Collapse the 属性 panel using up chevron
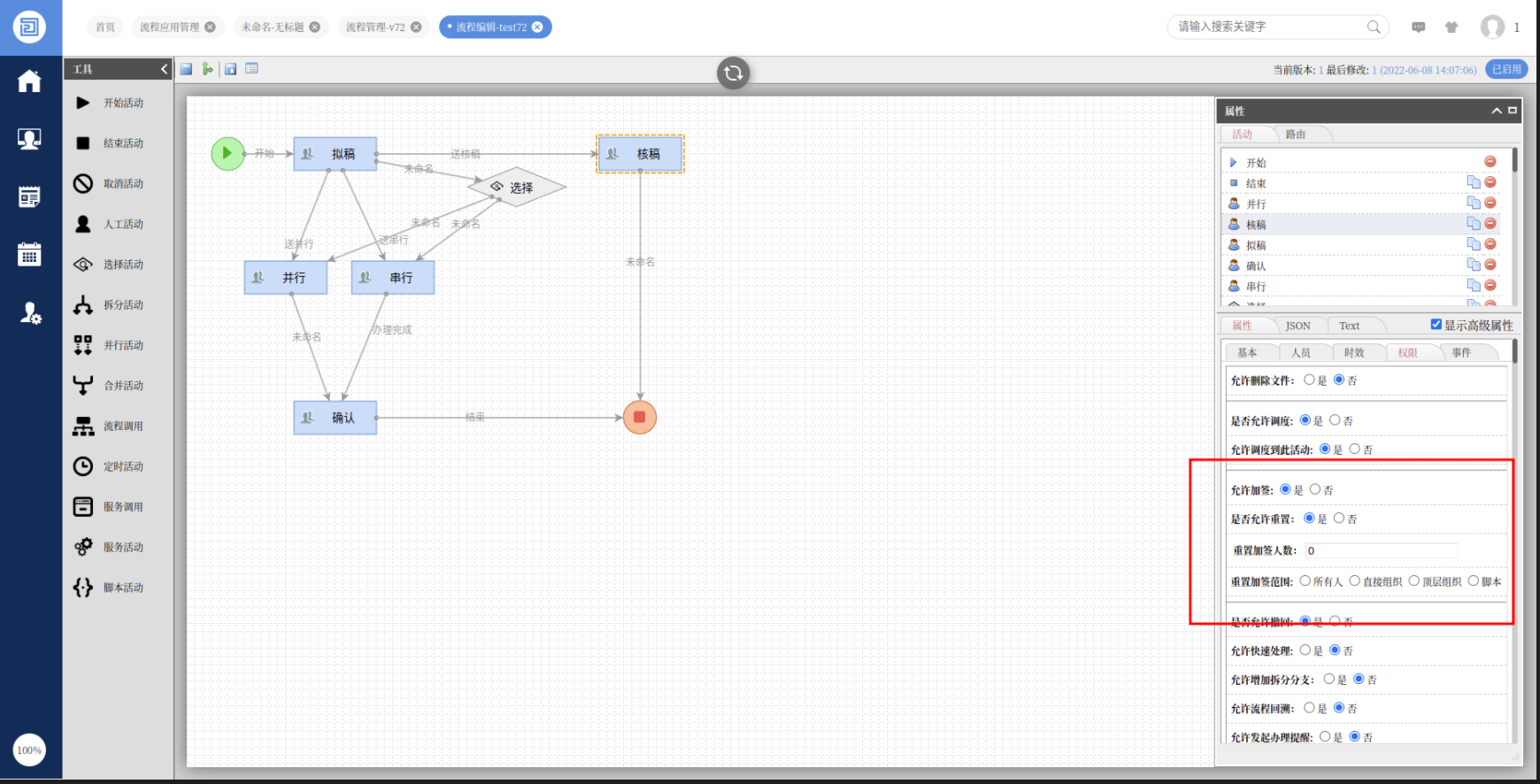The height and width of the screenshot is (784, 1540). pos(1497,111)
